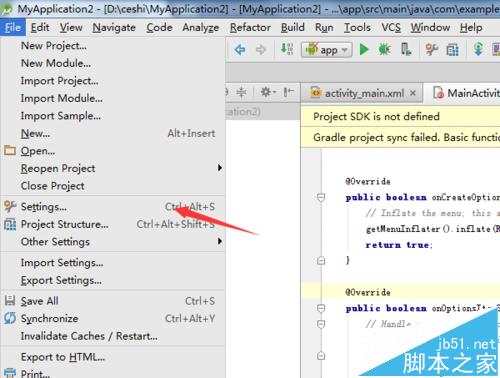Click the Make Project build icon
Viewport: 500px width, 378px height.
(287, 49)
